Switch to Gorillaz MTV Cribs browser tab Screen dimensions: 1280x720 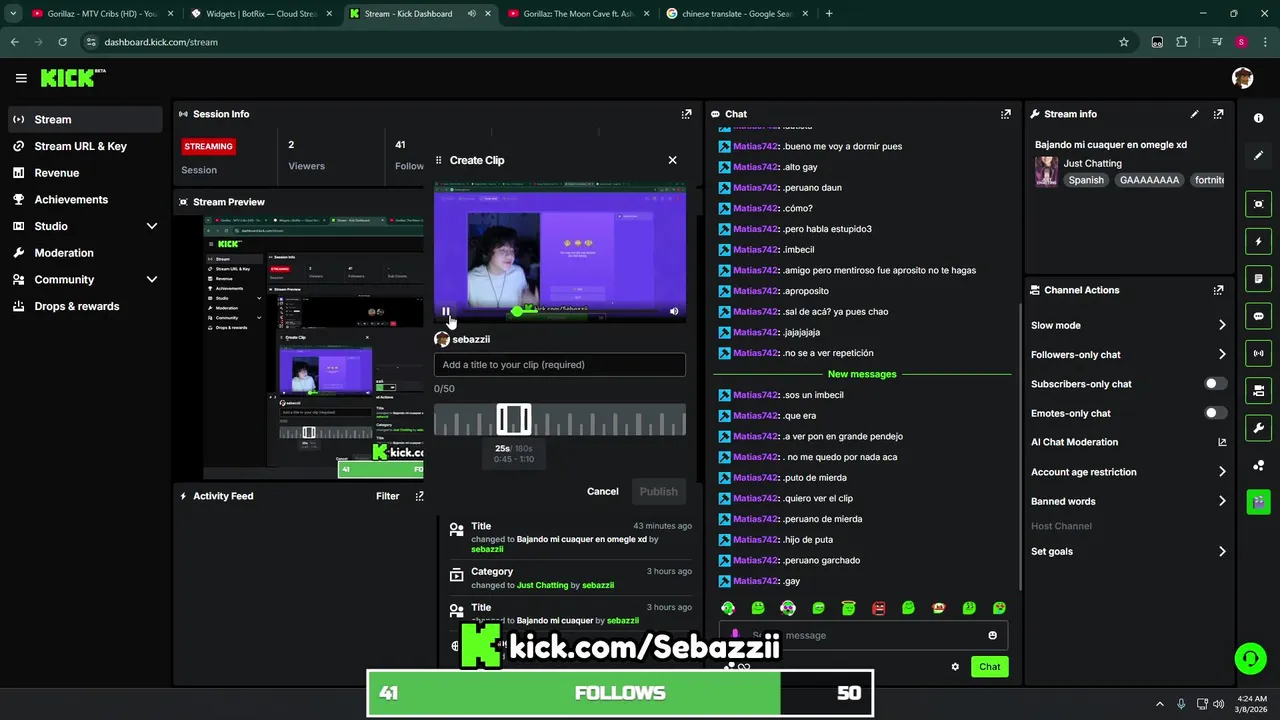101,14
